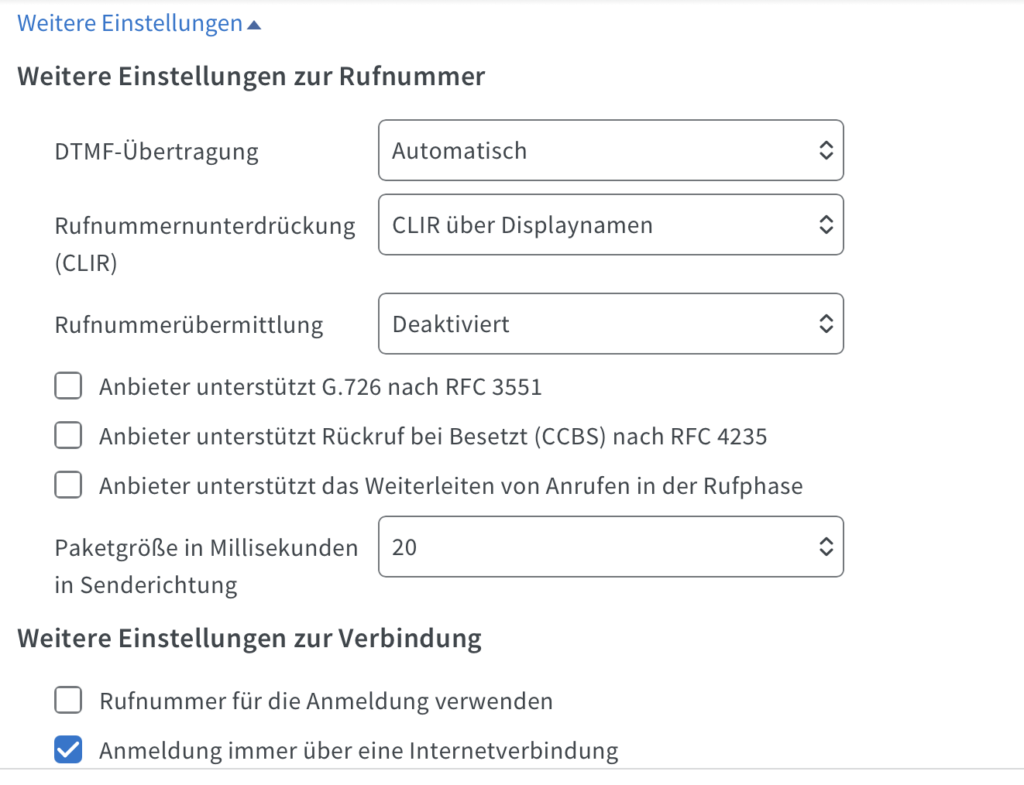Image resolution: width=1024 pixels, height=785 pixels.
Task: Collapse the Weitere Einstellungen link
Action: click(x=130, y=24)
